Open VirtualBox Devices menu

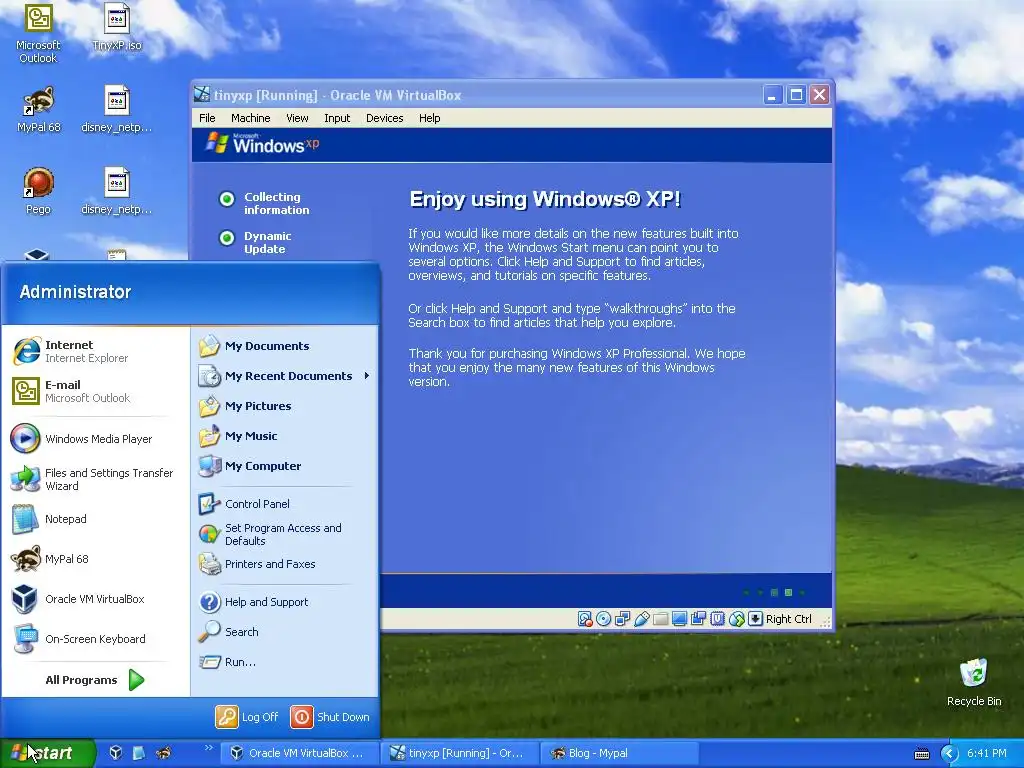click(385, 118)
